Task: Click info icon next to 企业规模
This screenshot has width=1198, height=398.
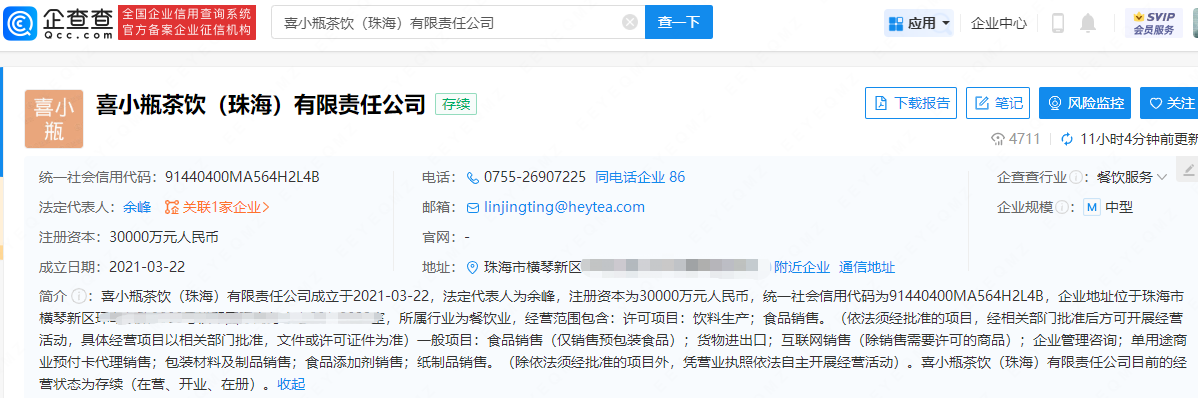Action: coord(1062,207)
